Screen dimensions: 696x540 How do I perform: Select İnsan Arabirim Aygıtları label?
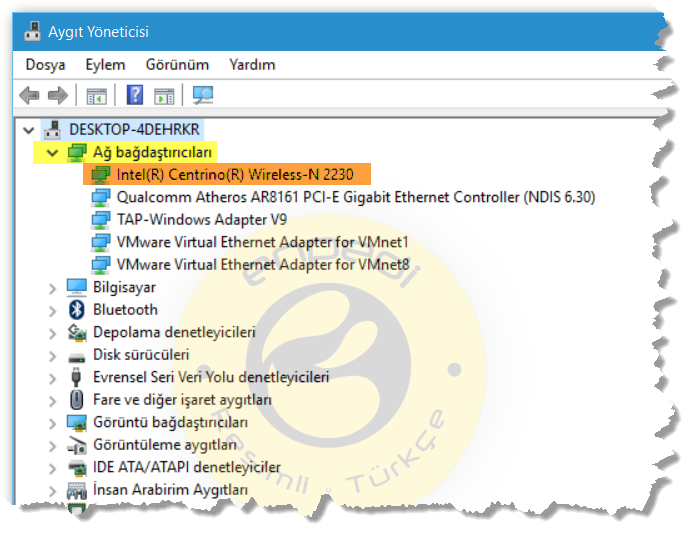(x=170, y=490)
